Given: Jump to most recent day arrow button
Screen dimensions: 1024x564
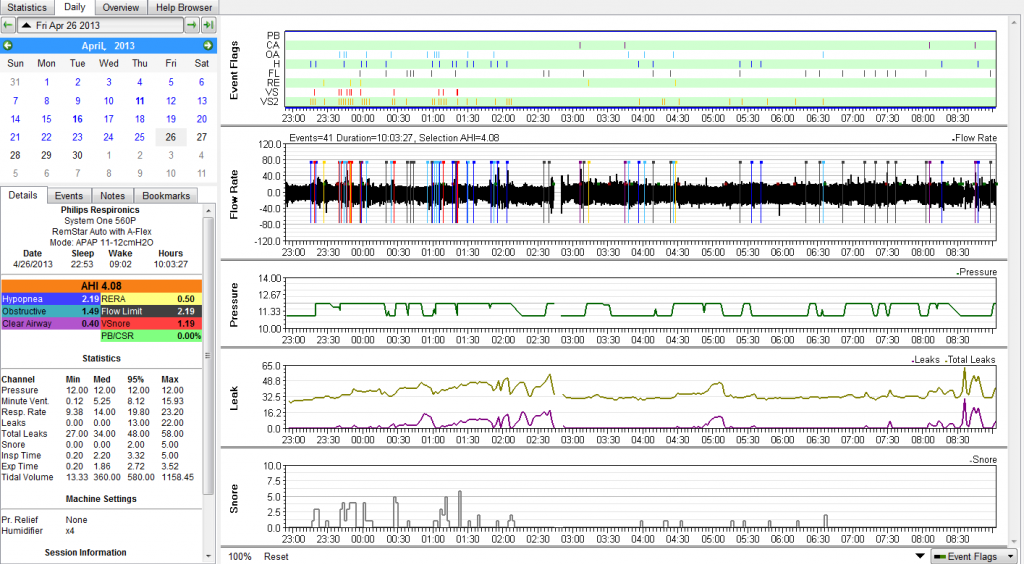Looking at the screenshot, I should pos(206,25).
